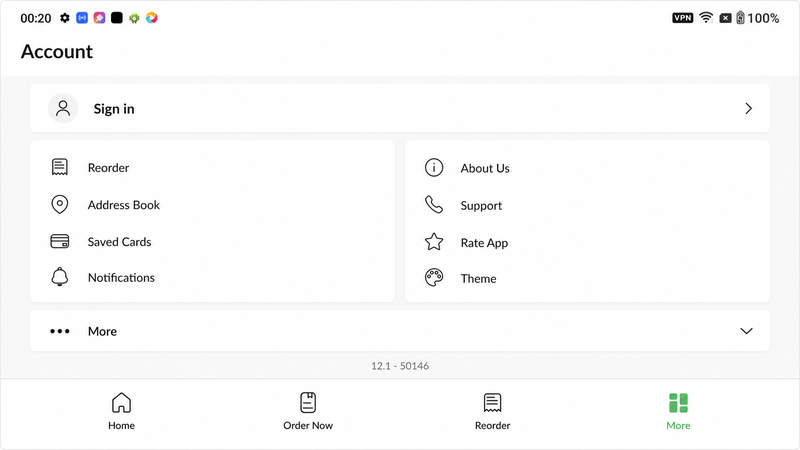
Task: Select the Order Now tab label
Action: [308, 426]
